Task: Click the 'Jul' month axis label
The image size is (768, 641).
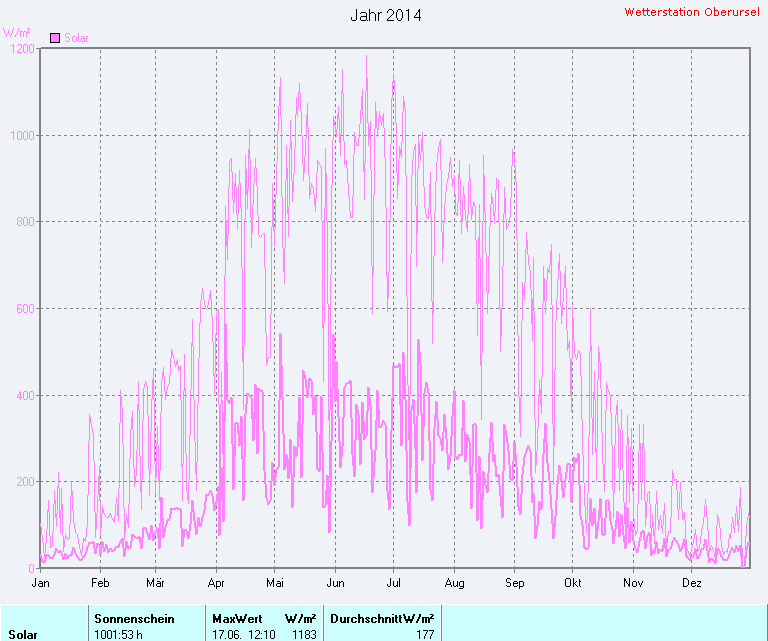Action: (x=393, y=583)
